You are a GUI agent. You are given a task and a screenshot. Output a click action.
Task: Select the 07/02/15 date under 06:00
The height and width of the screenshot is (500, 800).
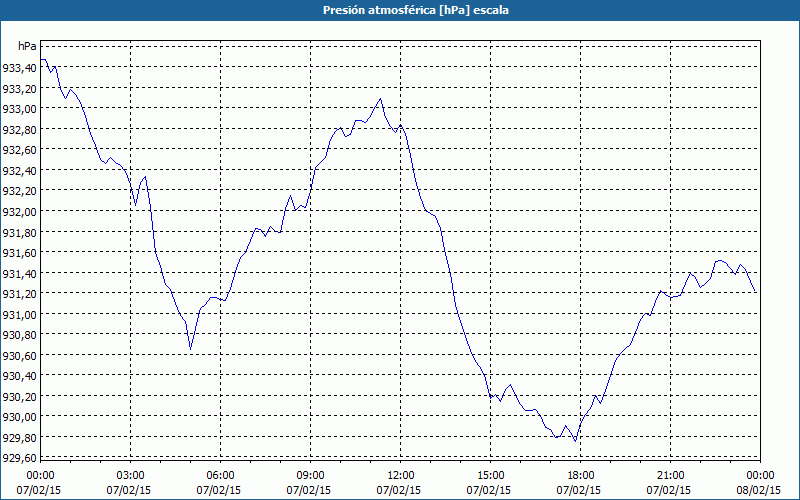coord(219,490)
